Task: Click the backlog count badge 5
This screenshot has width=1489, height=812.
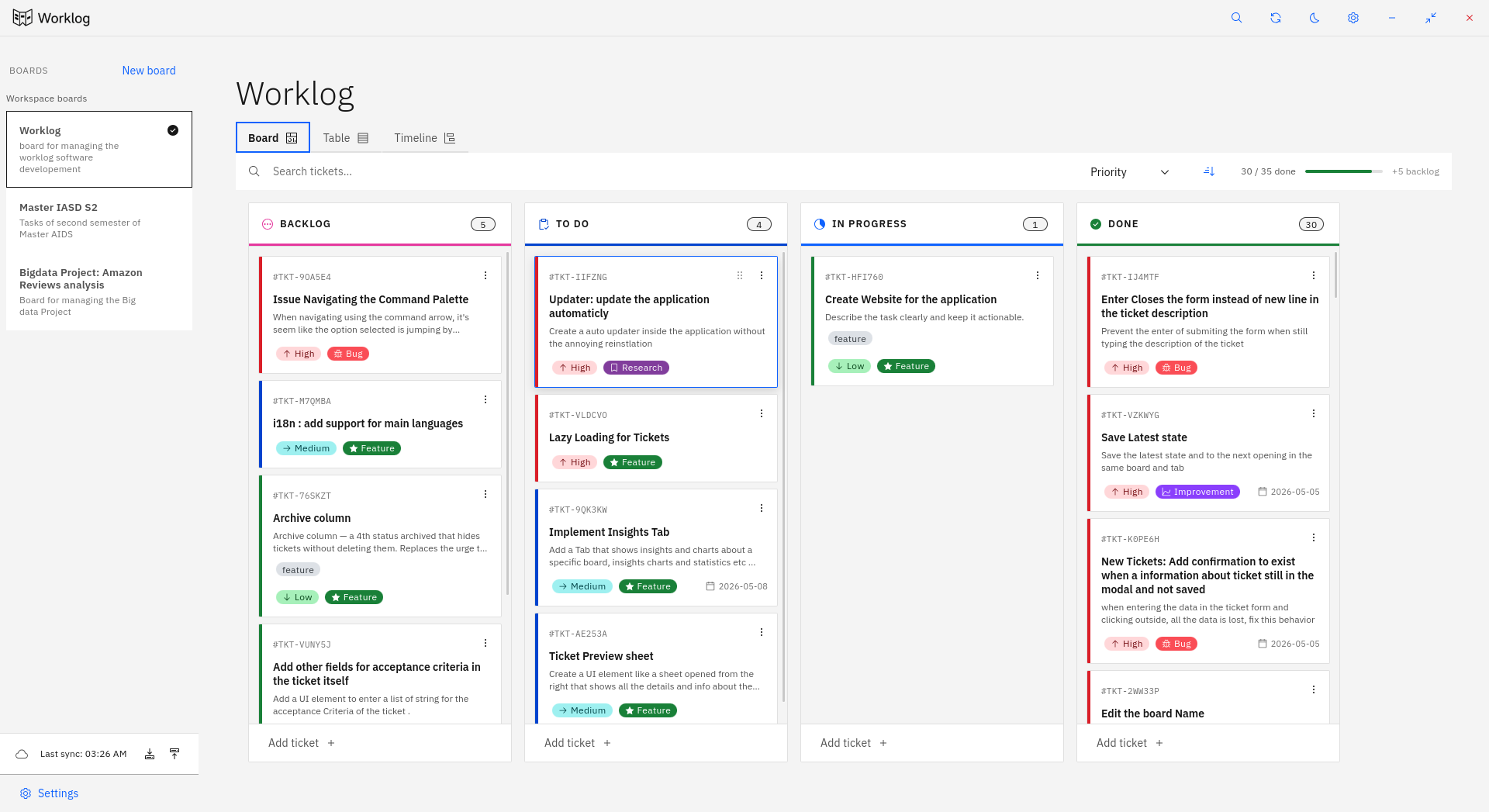Action: point(483,224)
